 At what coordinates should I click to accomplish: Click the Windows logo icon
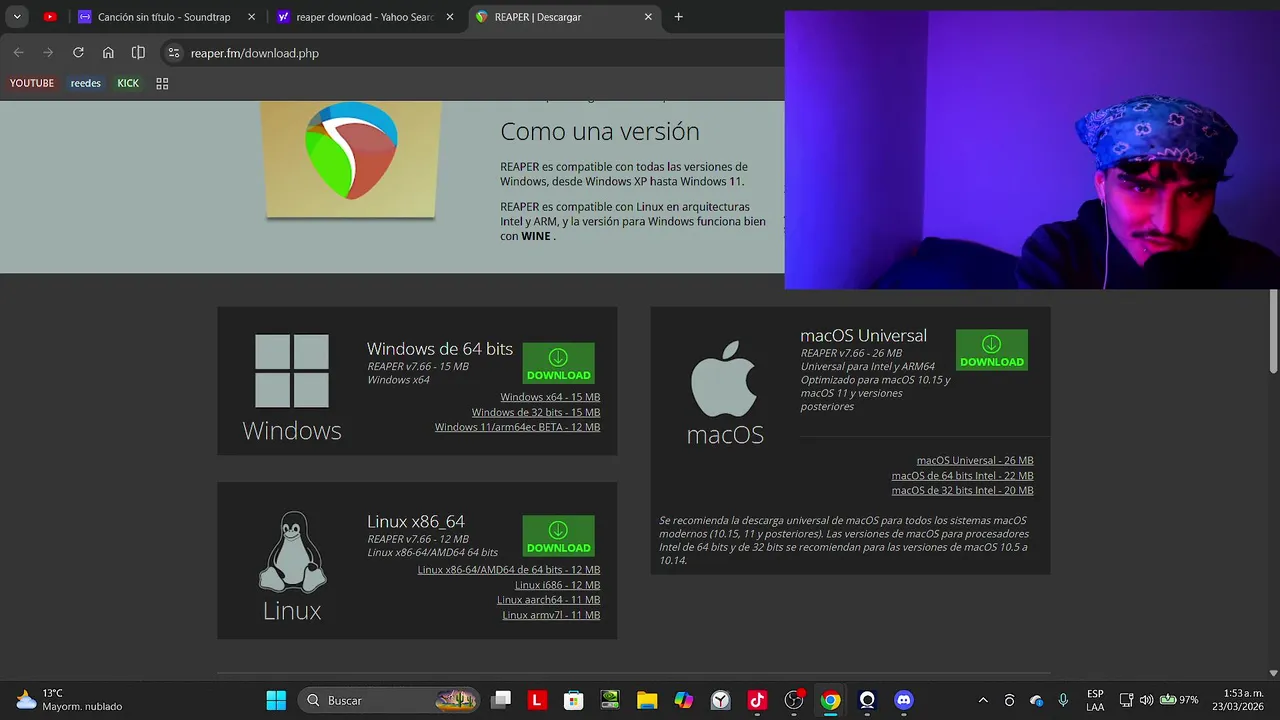click(x=292, y=371)
